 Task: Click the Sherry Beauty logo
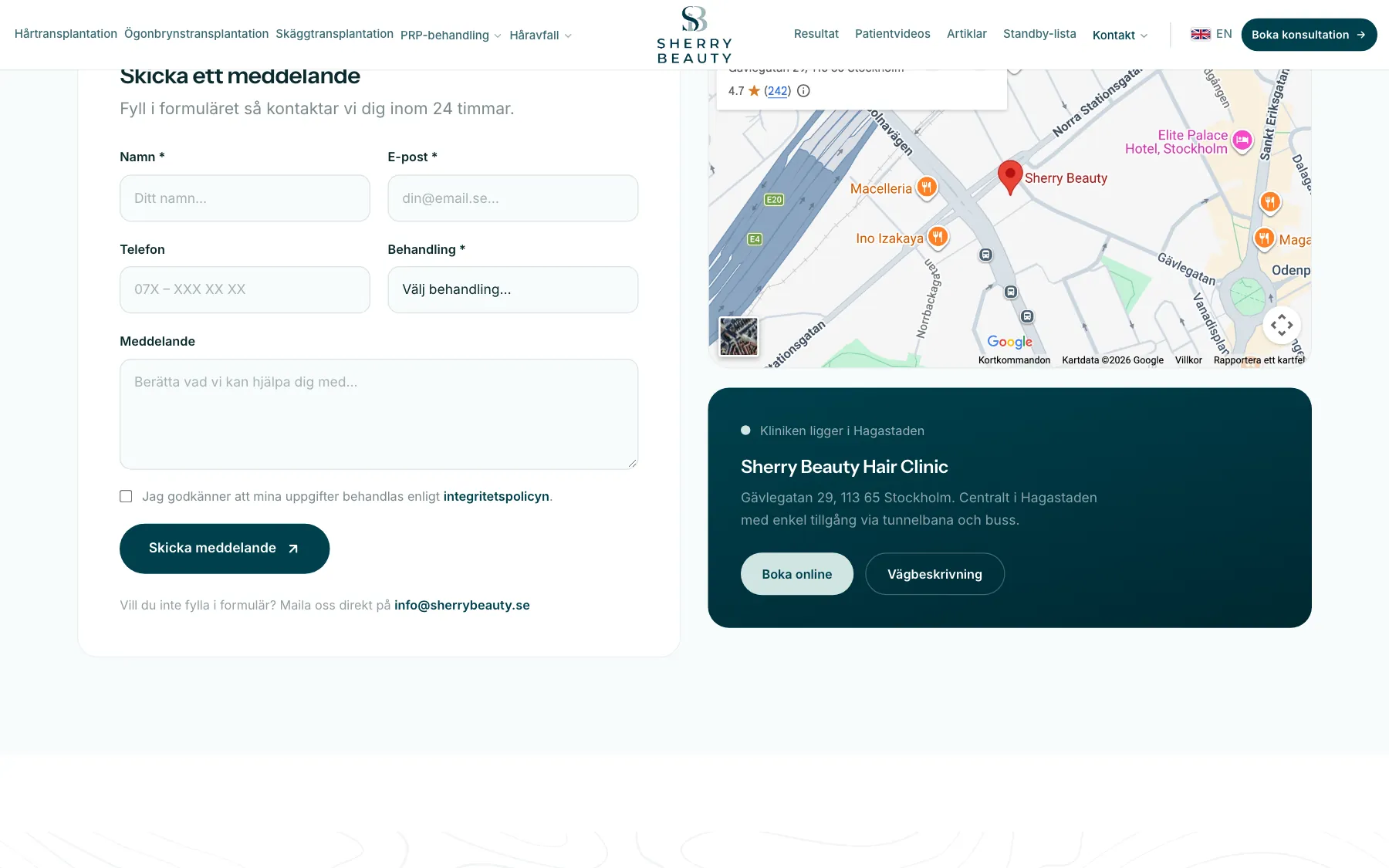694,35
